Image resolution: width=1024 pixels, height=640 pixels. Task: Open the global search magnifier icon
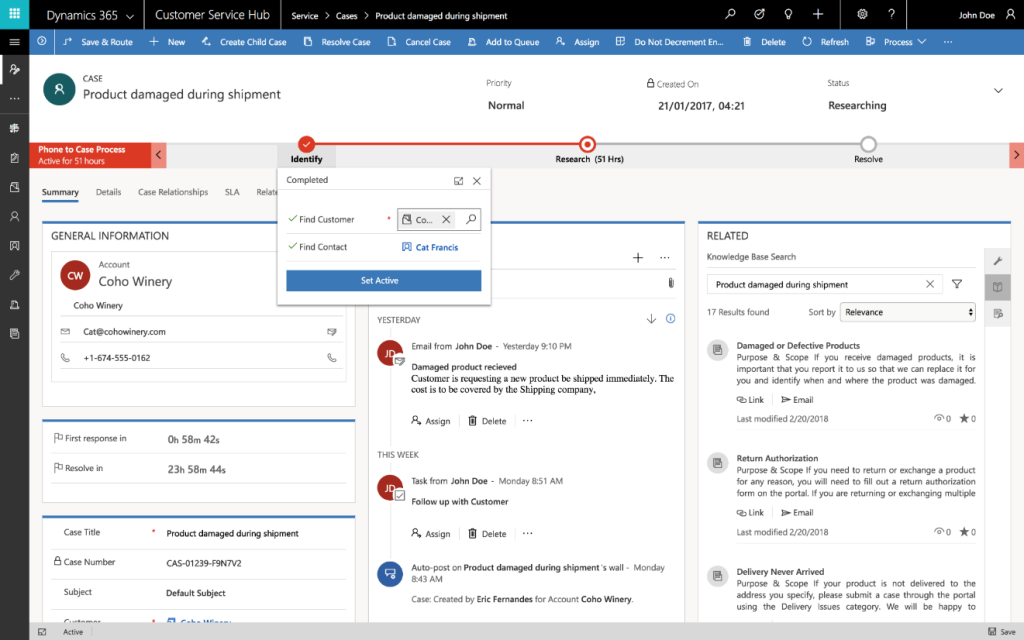(x=730, y=14)
